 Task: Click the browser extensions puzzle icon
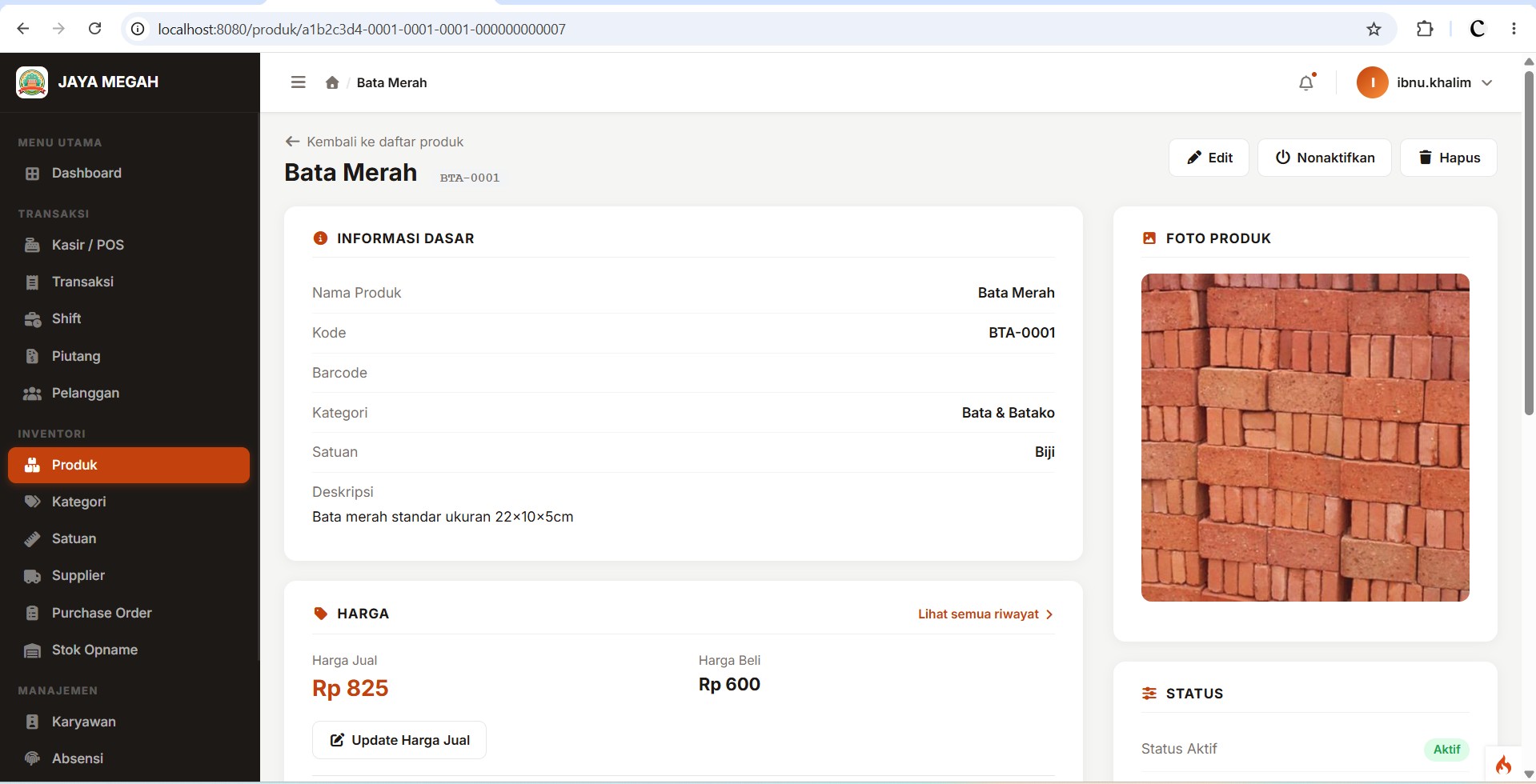[x=1425, y=29]
